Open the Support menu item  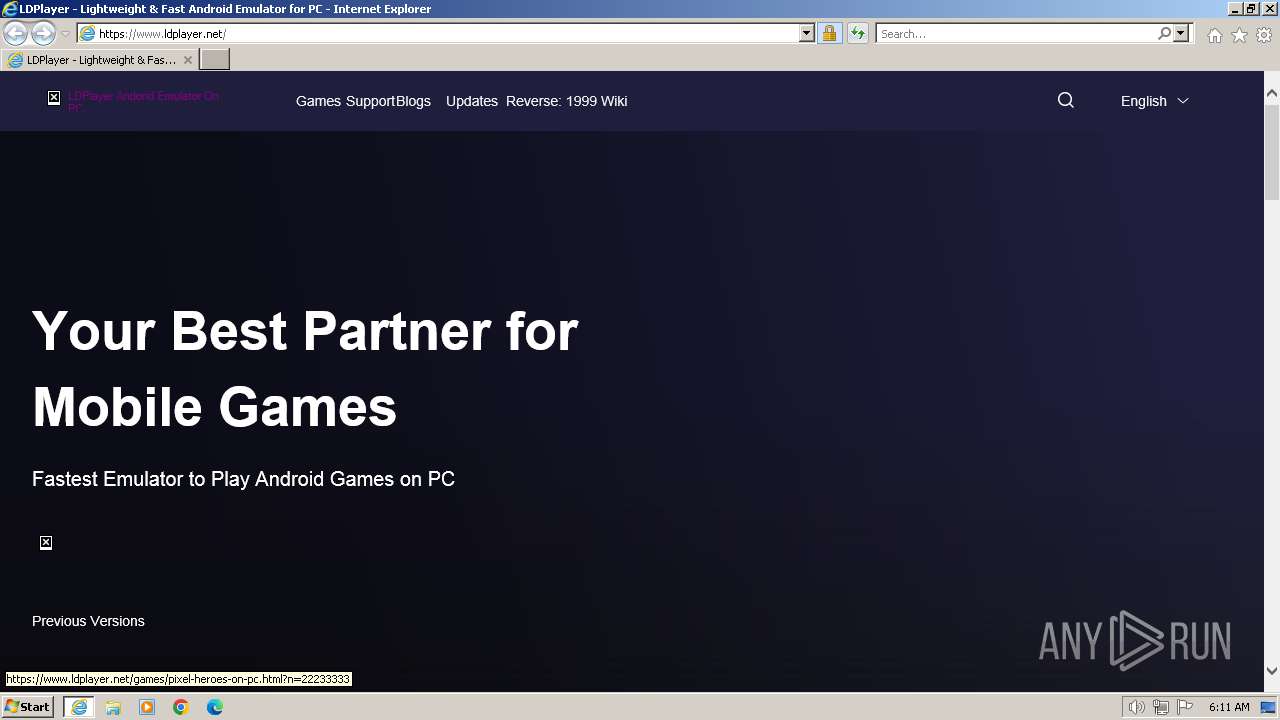tap(371, 101)
